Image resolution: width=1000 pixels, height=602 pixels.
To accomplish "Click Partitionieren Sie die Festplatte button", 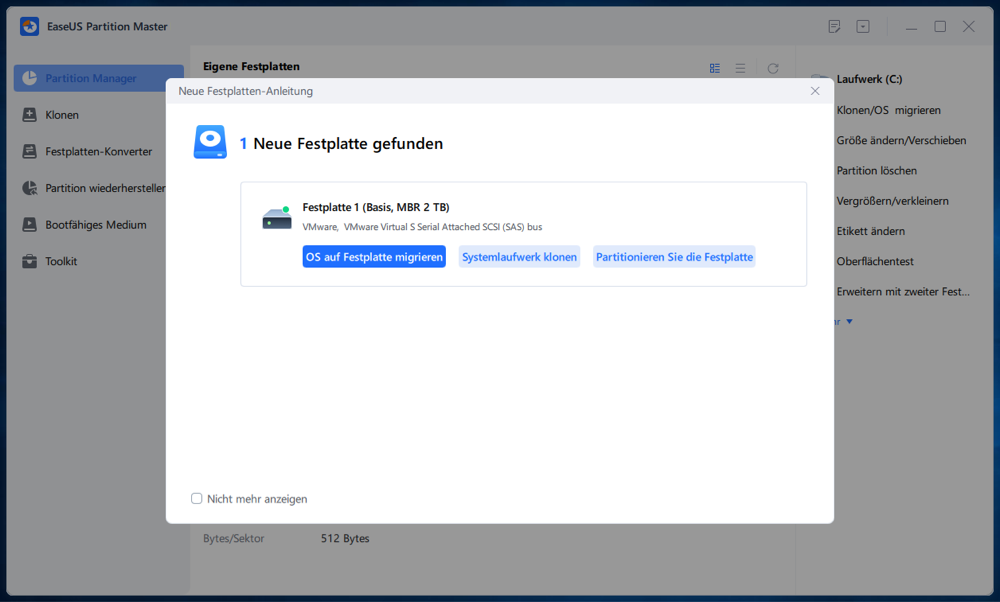I will point(674,257).
